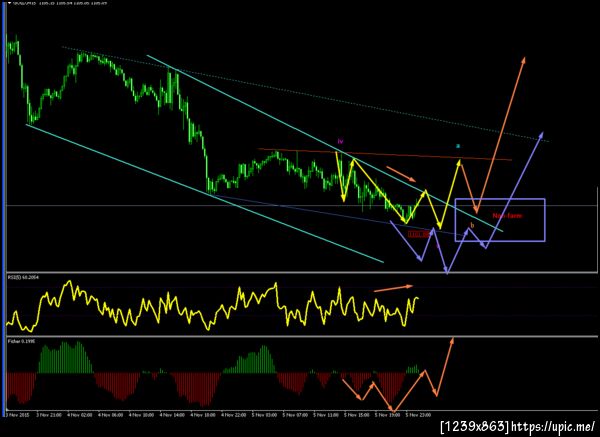Select the RSI(5) indicator label
Screen dimensions: 600x437
tap(23, 277)
